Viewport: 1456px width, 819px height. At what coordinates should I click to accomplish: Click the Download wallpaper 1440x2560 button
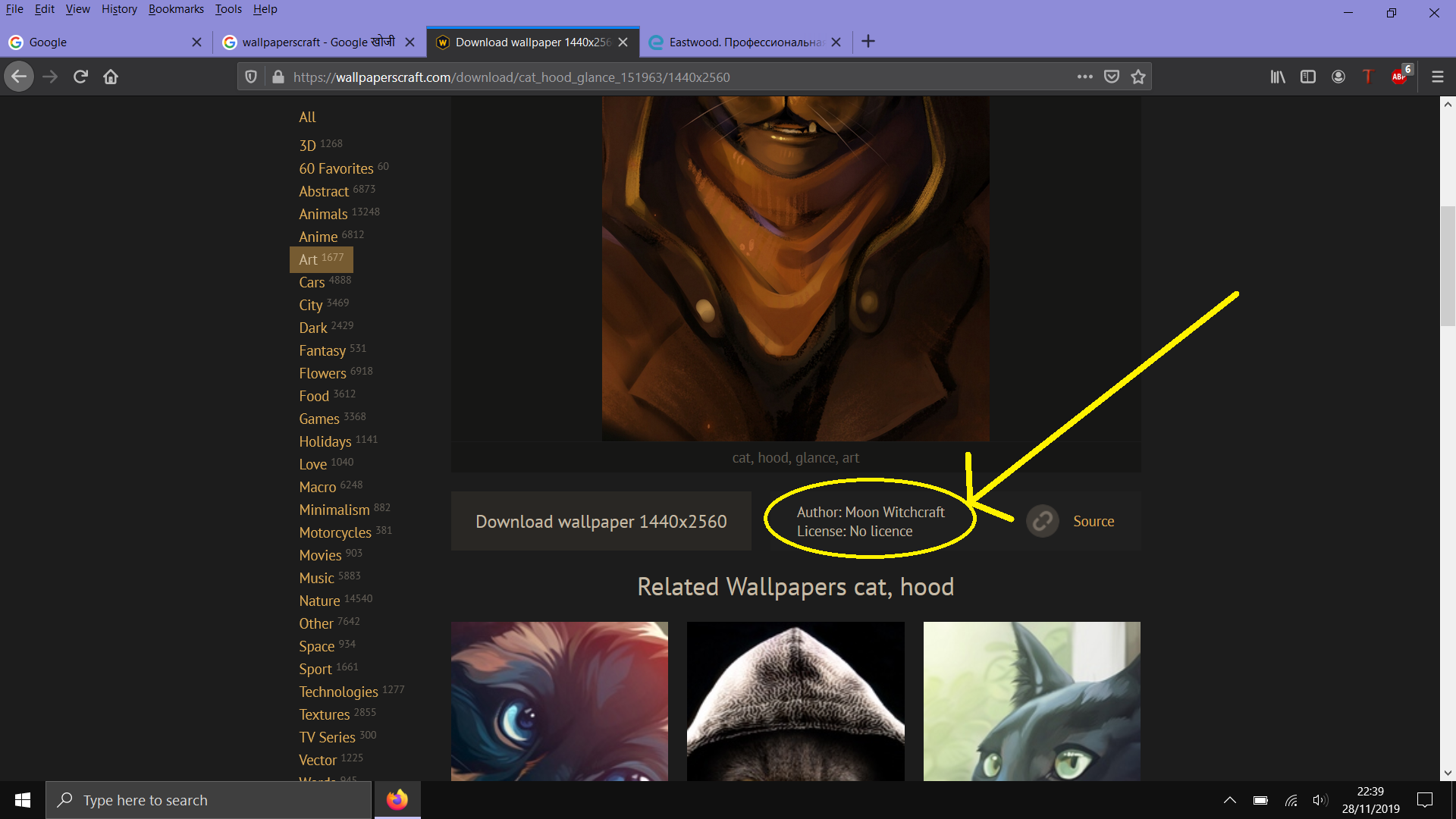[601, 521]
